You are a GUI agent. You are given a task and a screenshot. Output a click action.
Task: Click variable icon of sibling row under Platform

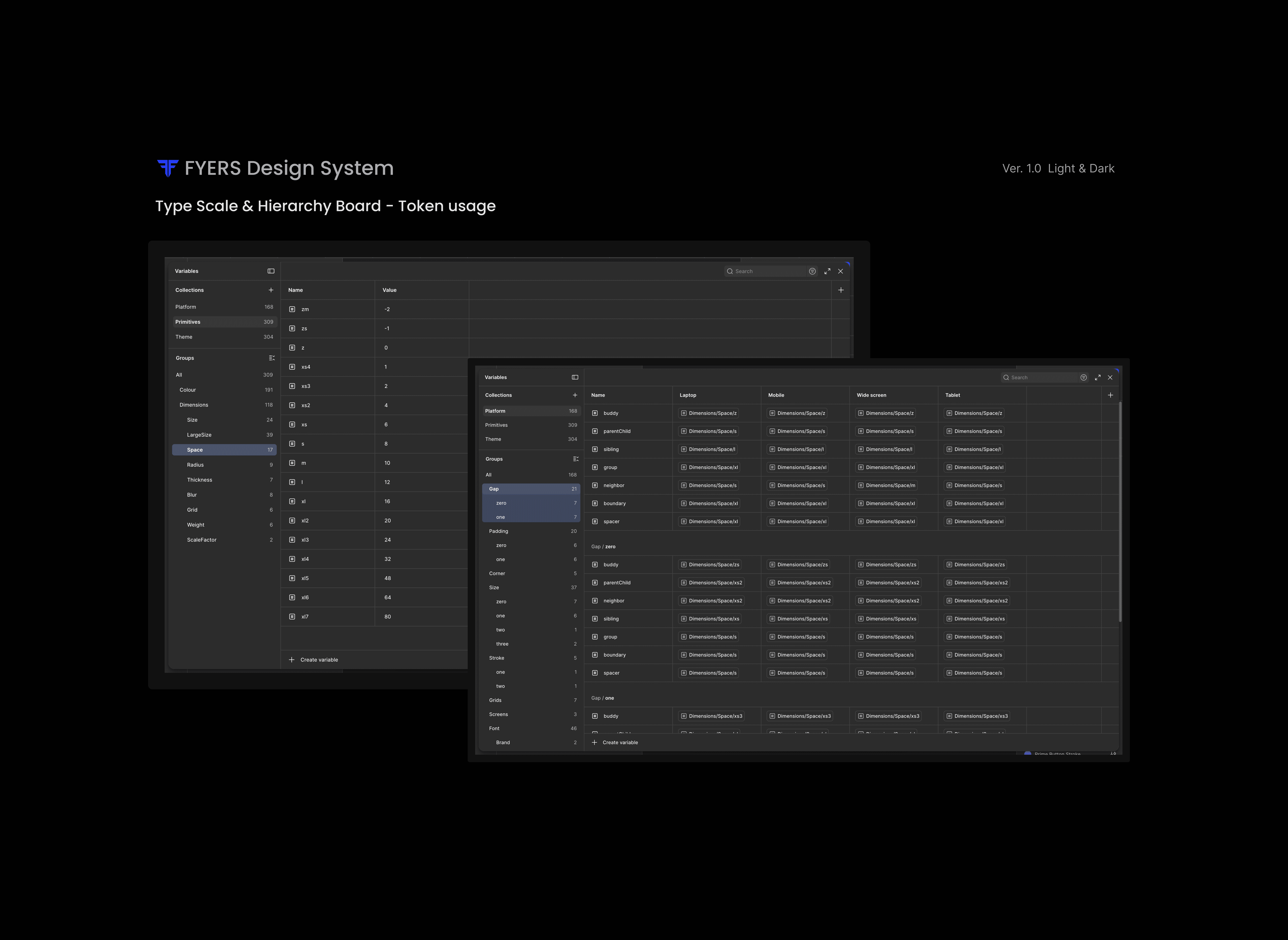coord(595,449)
